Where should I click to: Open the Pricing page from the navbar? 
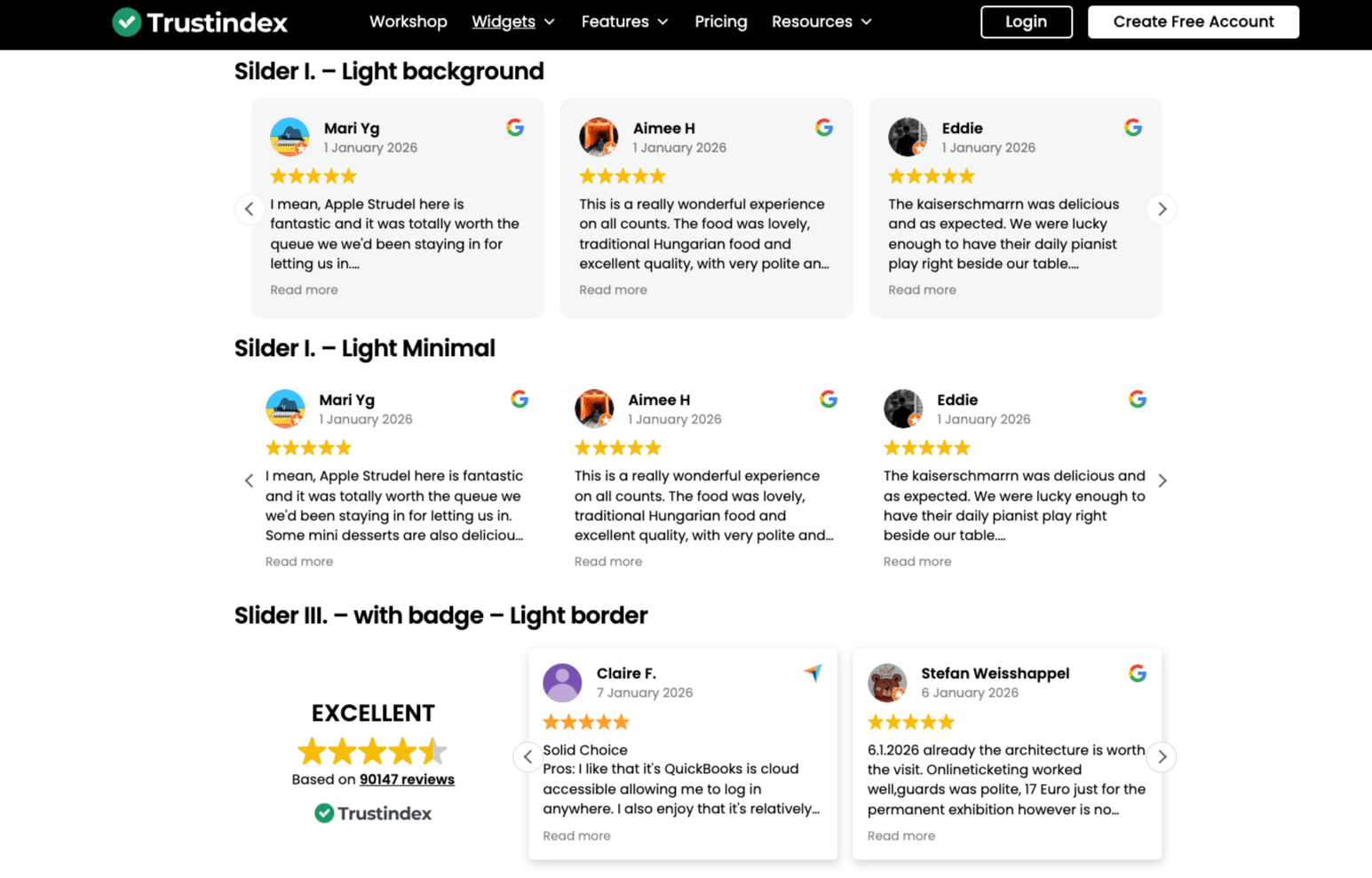720,21
